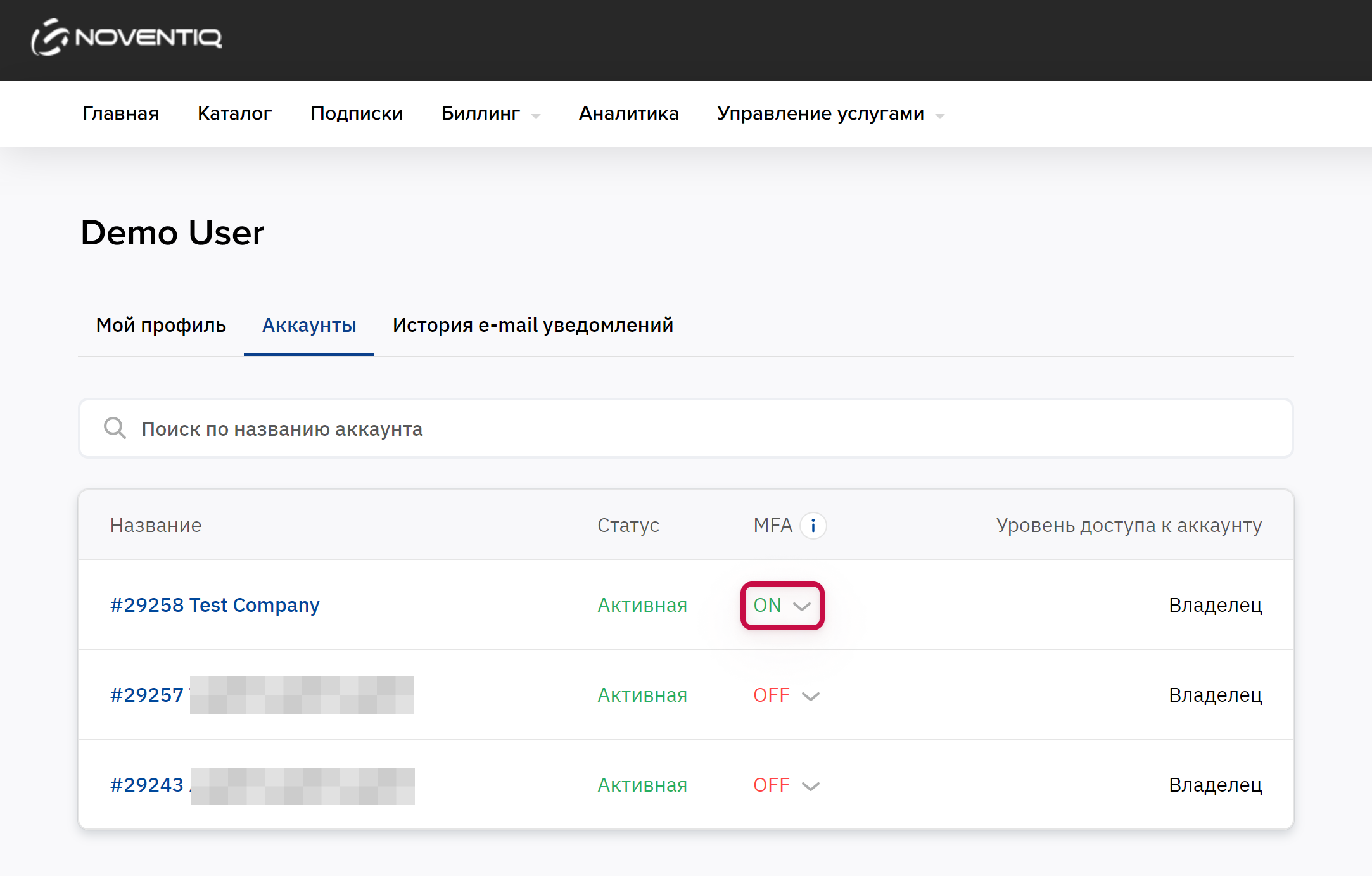
Task: Open account #29257 link
Action: tap(147, 695)
